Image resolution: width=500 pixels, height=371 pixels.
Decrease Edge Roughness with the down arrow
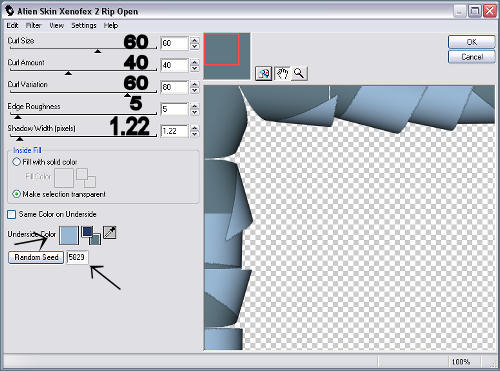tap(194, 113)
